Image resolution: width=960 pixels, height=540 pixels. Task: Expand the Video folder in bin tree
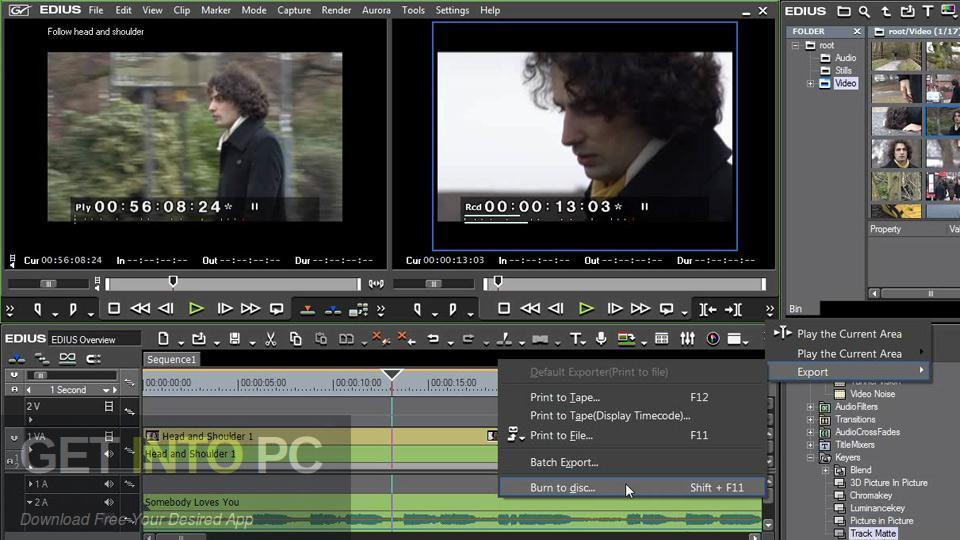811,83
